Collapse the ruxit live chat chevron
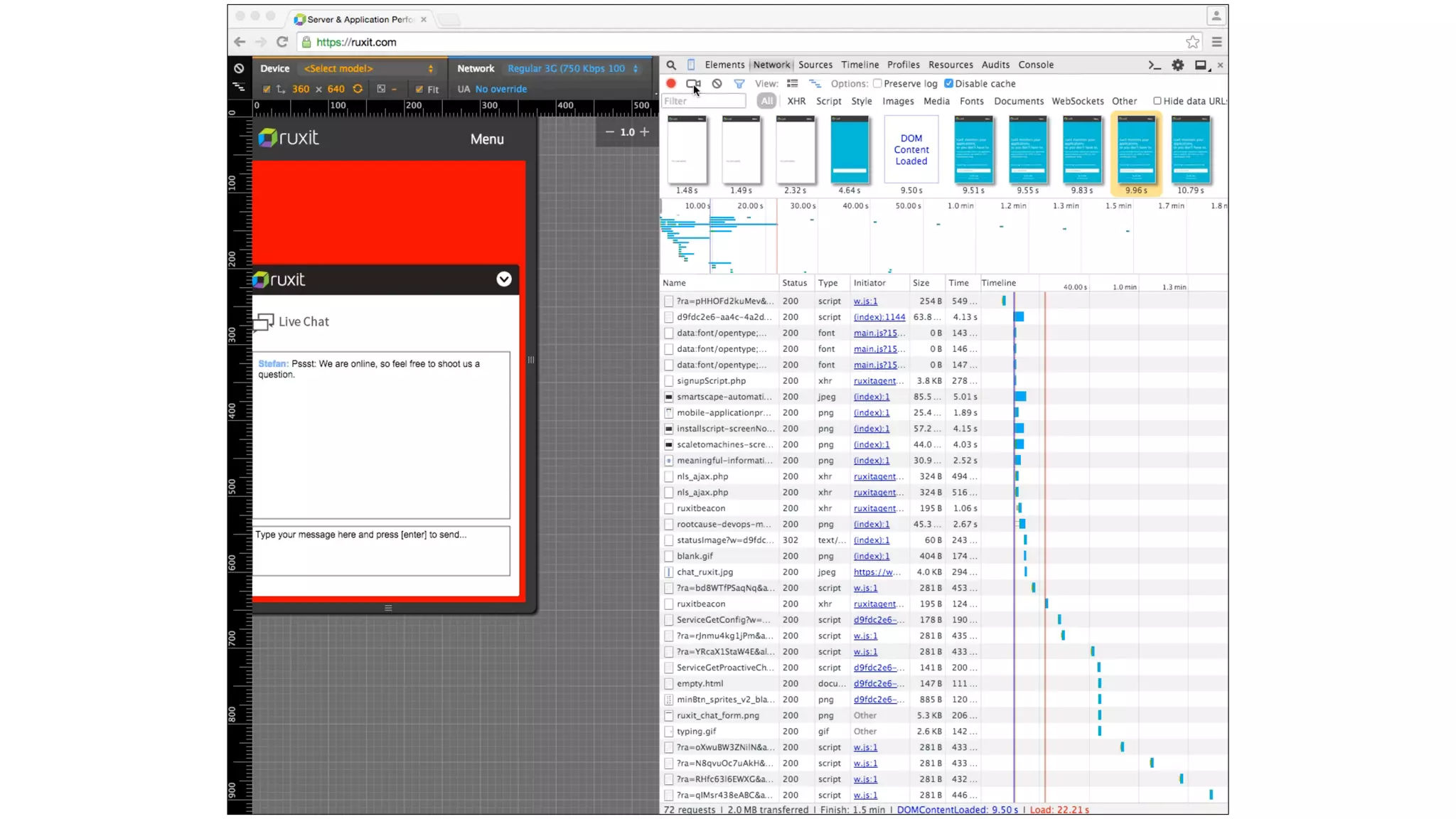 click(504, 279)
